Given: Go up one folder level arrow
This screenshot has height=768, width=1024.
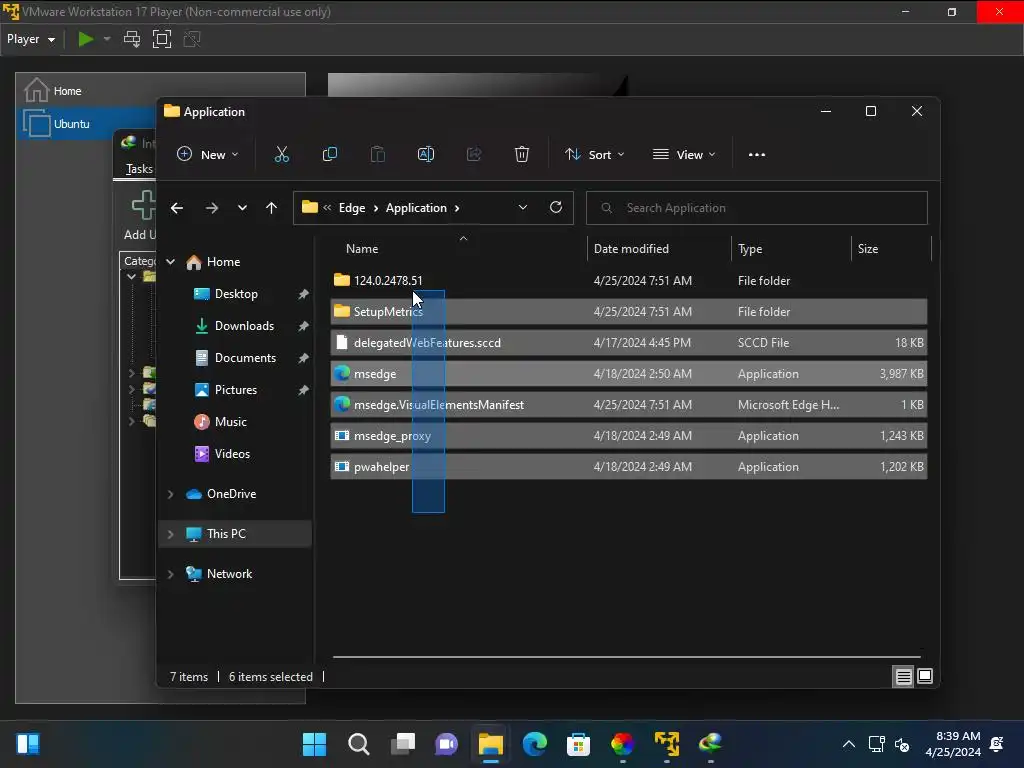Looking at the screenshot, I should [x=272, y=208].
